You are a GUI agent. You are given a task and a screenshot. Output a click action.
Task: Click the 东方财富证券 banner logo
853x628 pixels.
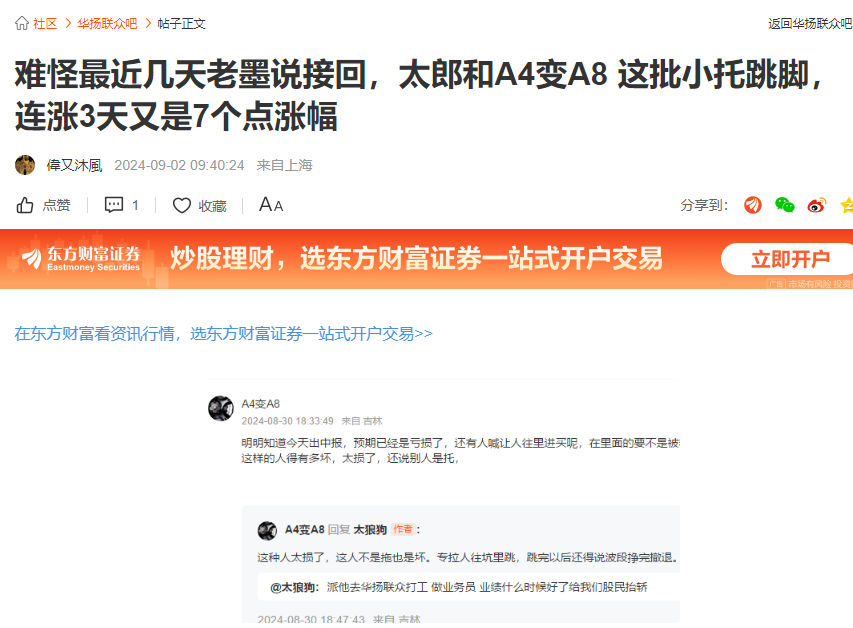tap(81, 258)
